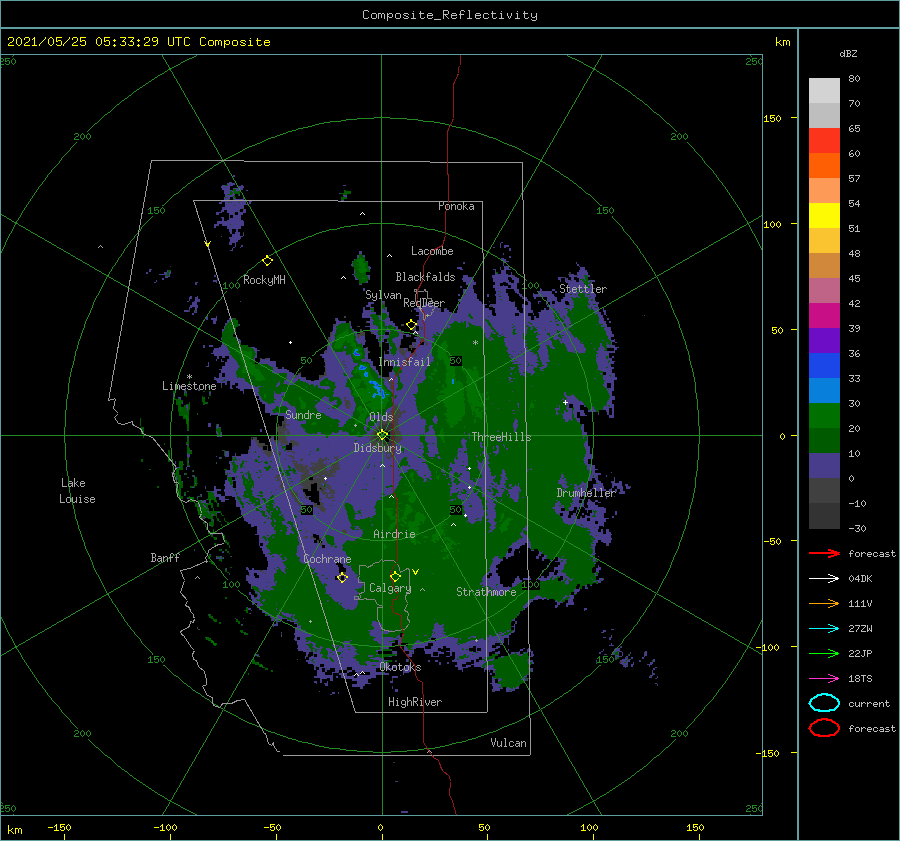Click the Drumheller town label
Image resolution: width=900 pixels, height=841 pixels.
coord(586,493)
